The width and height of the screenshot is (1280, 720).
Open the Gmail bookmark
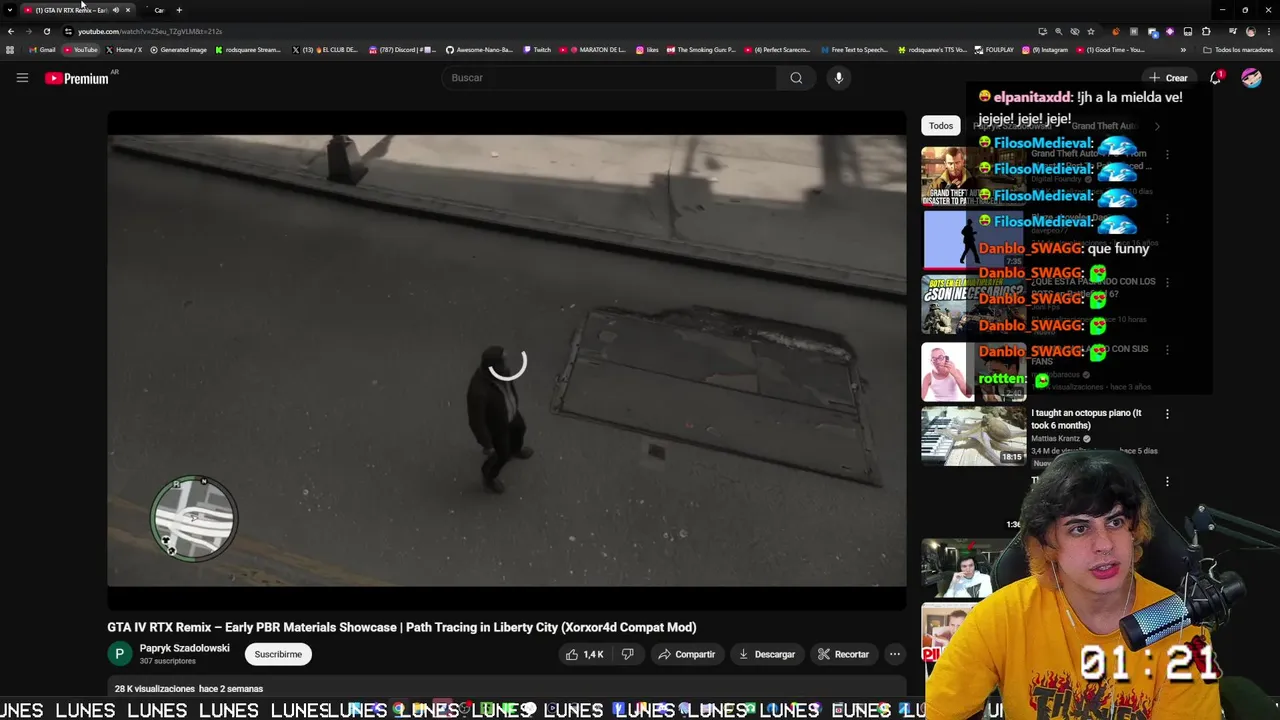tap(42, 50)
